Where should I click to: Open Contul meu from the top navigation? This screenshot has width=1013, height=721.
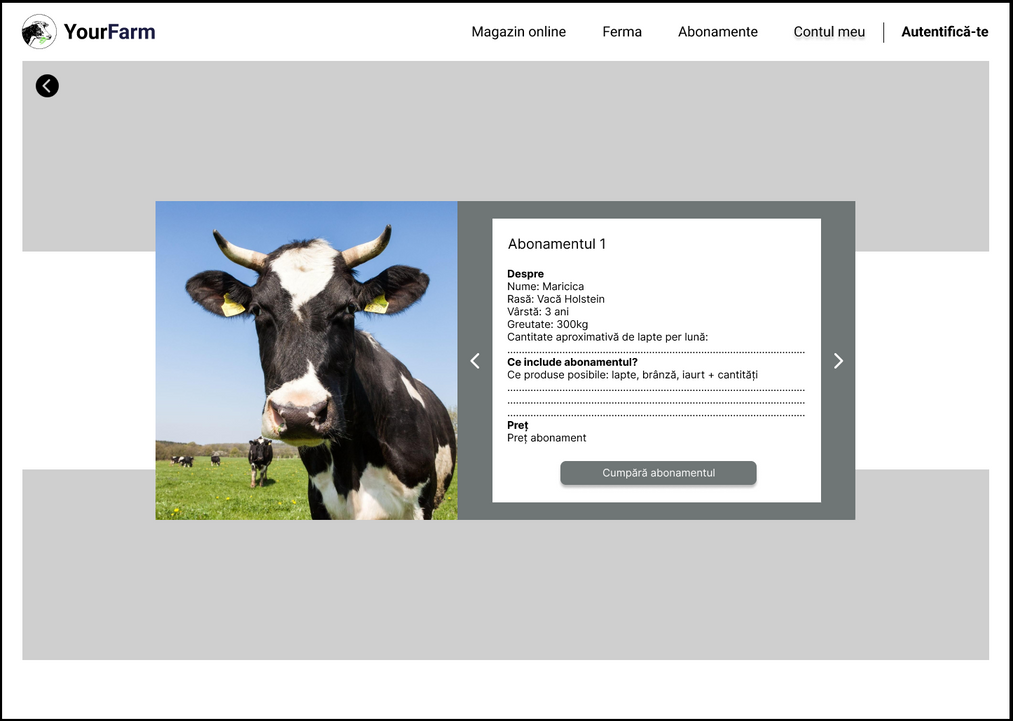(829, 32)
